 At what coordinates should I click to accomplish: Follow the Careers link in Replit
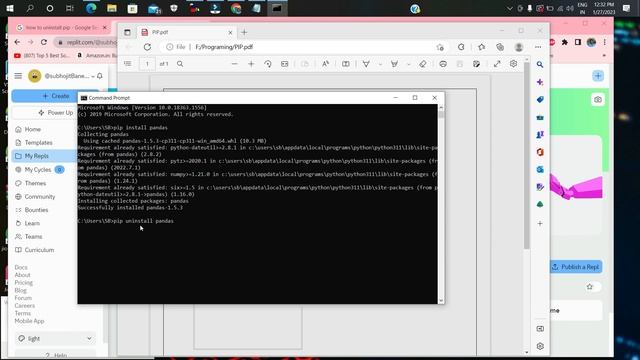(x=24, y=306)
